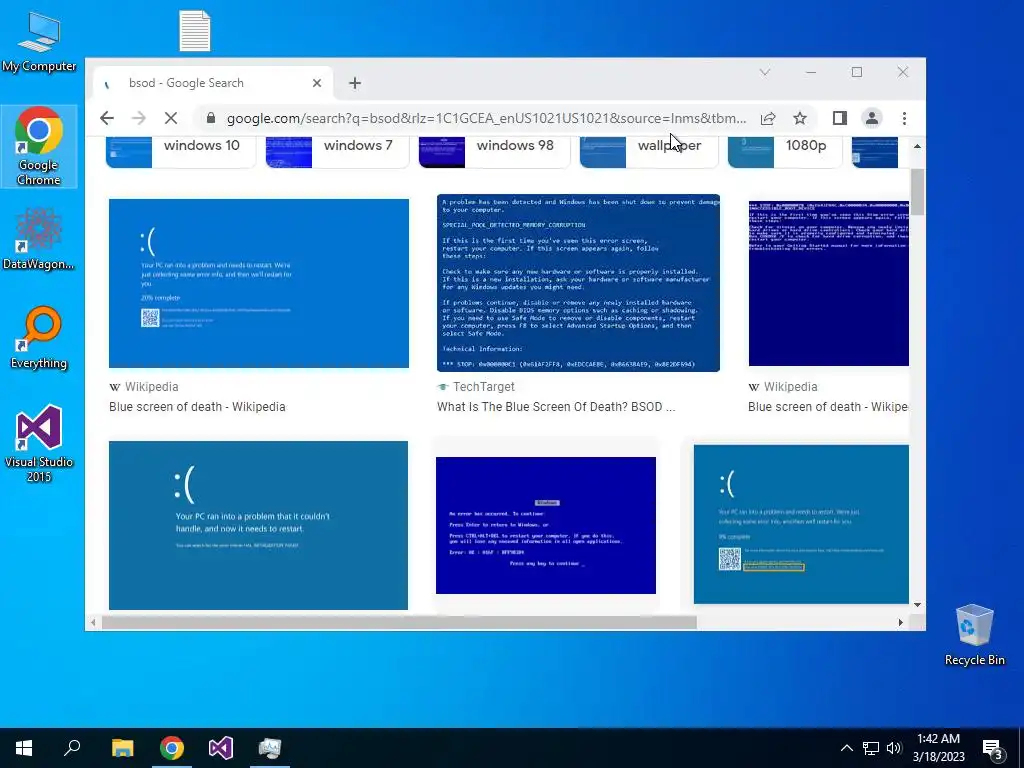The image size is (1024, 768).
Task: Open a new tab with plus button
Action: (x=355, y=83)
